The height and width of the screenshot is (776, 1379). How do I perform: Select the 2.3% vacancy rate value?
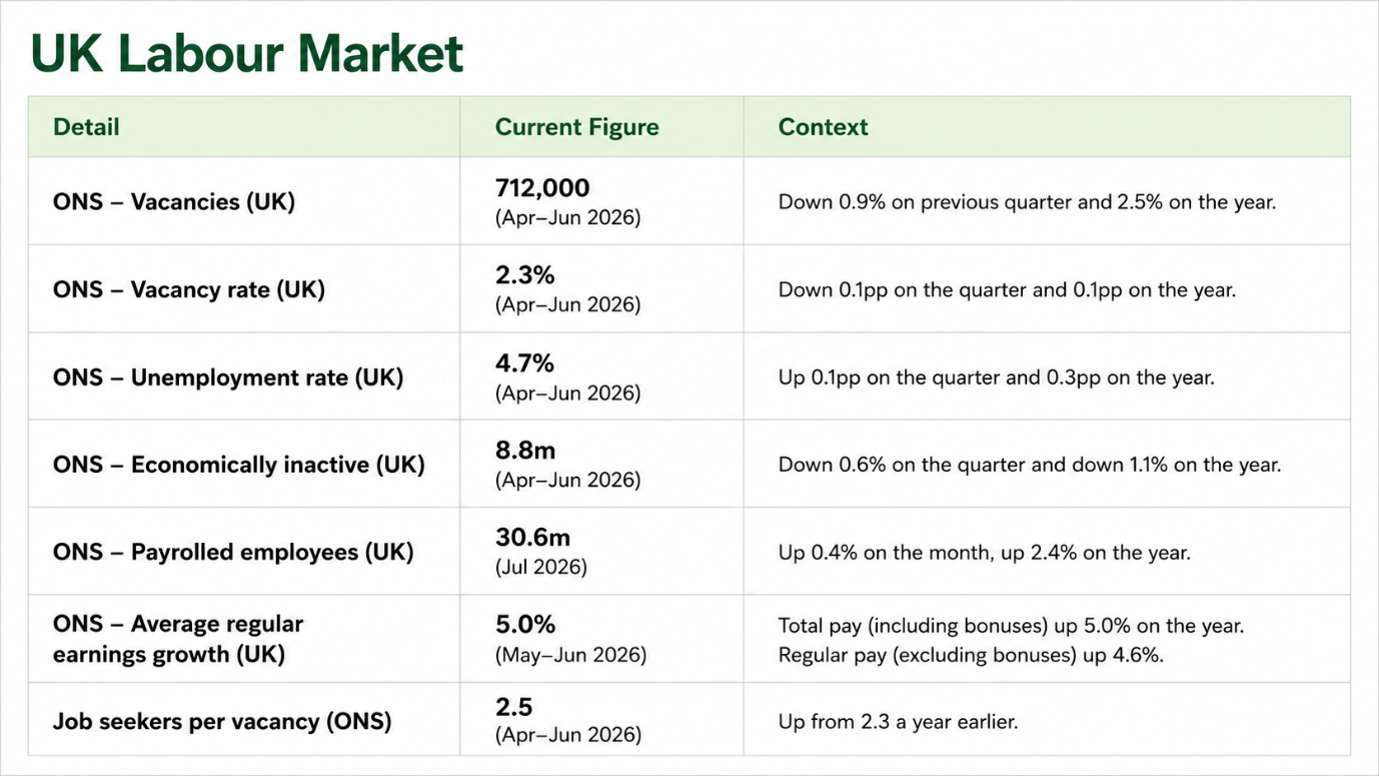click(x=525, y=275)
